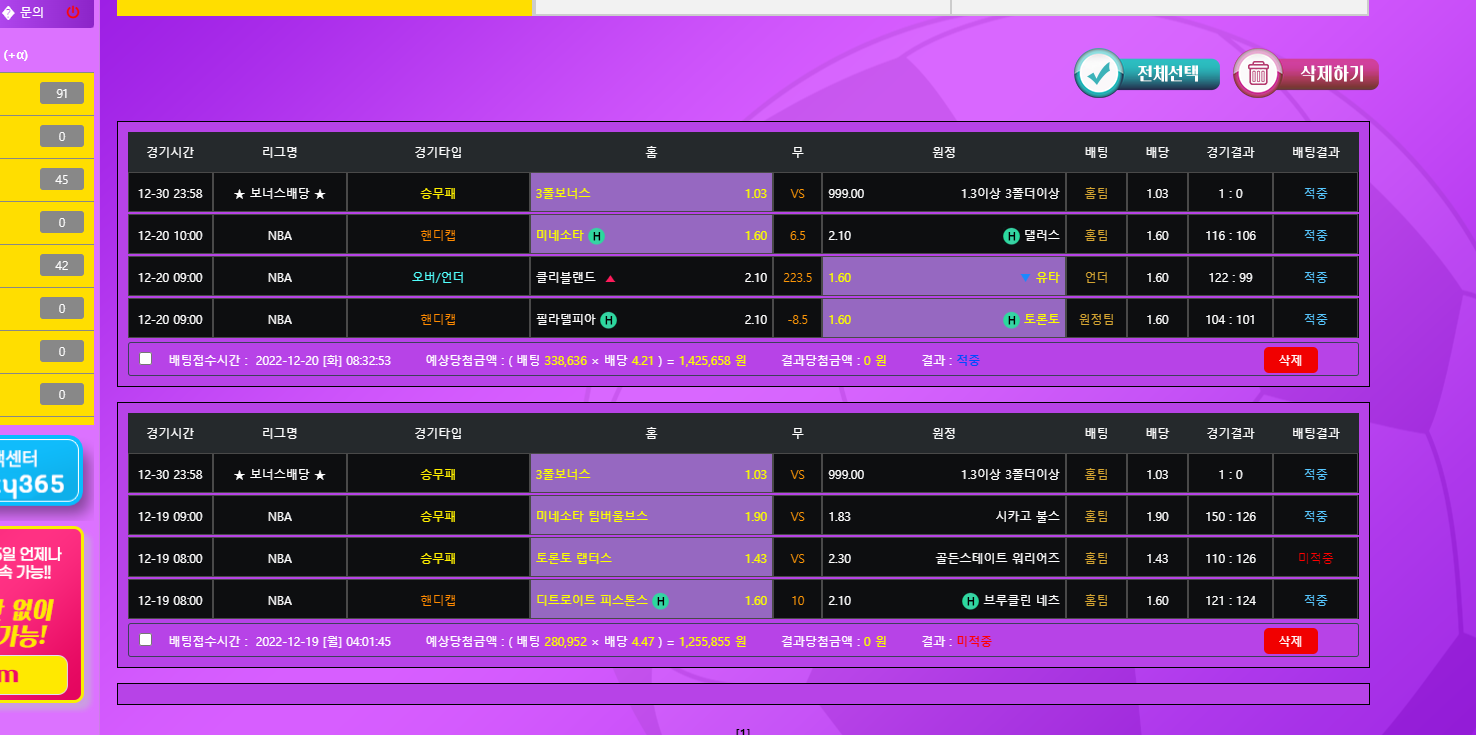Check the box for the 2022-12-20 bet slip
The image size is (1476, 735).
(x=146, y=359)
